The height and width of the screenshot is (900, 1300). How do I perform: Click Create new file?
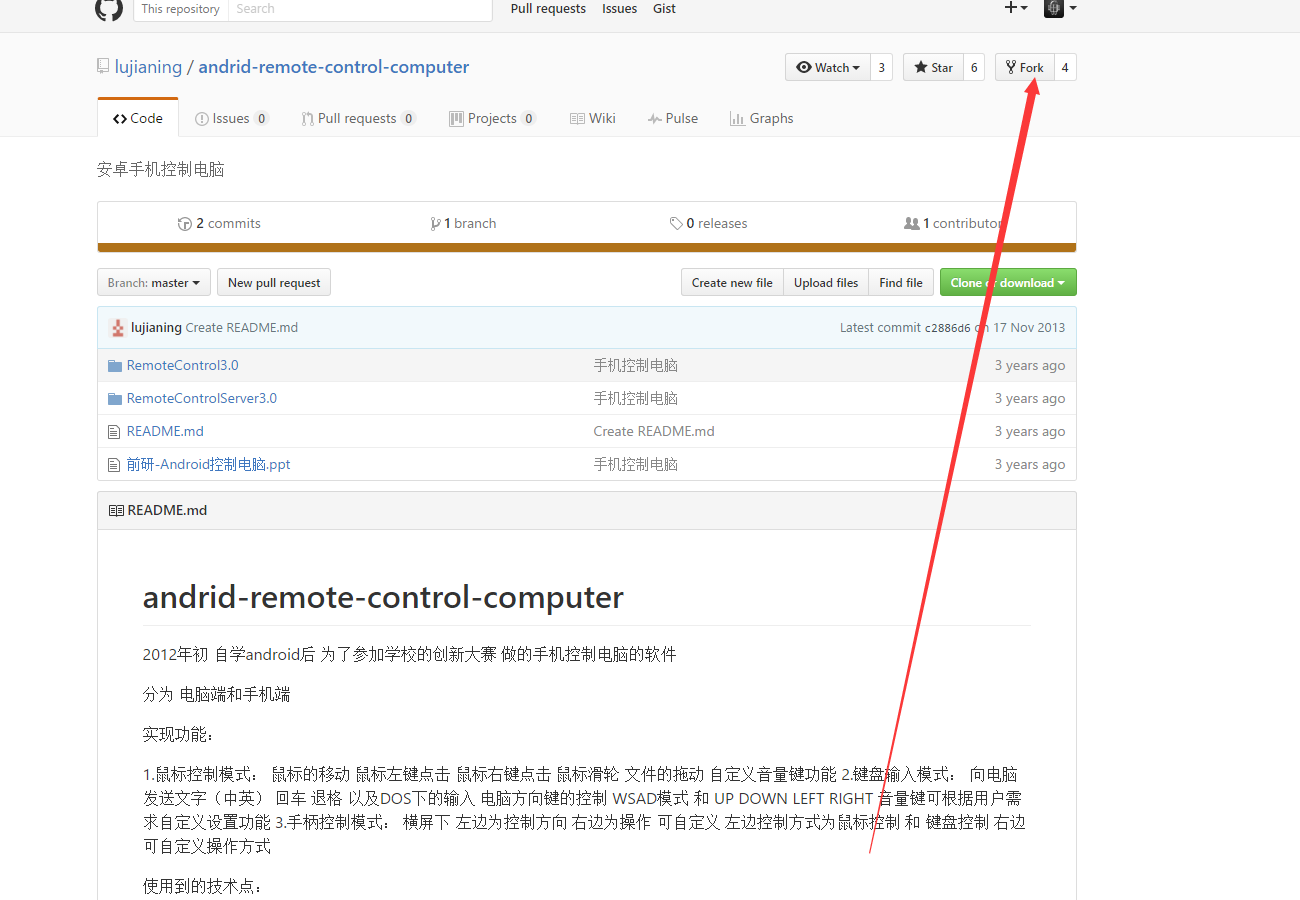(732, 283)
